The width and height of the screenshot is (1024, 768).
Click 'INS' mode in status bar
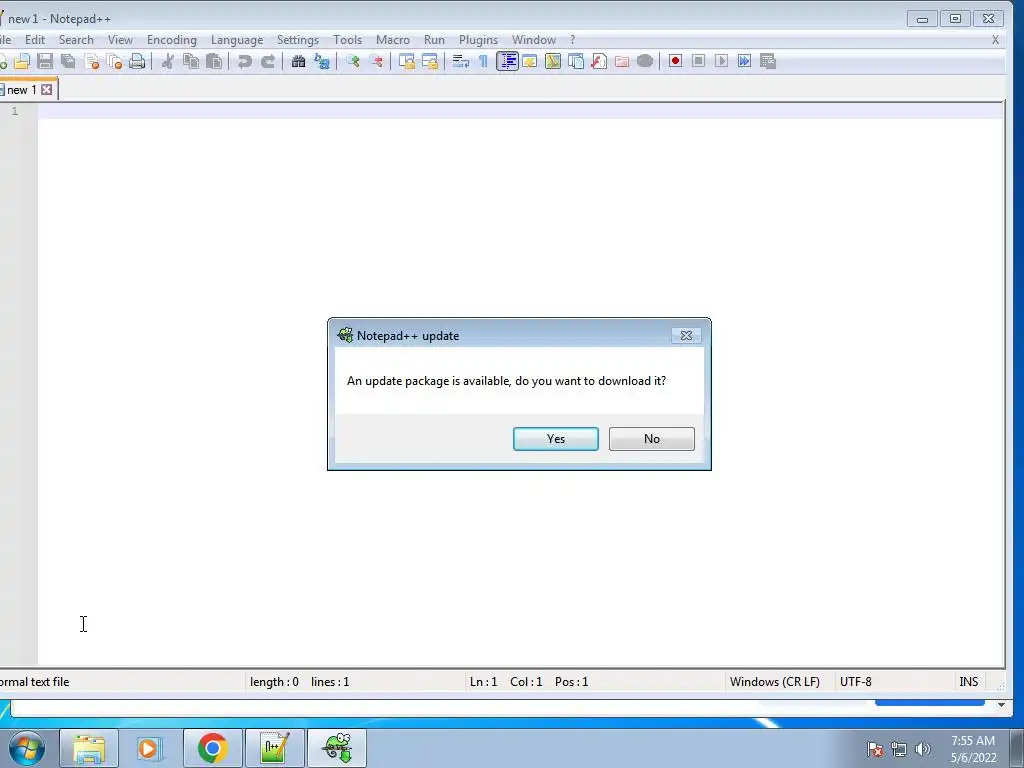(x=968, y=682)
